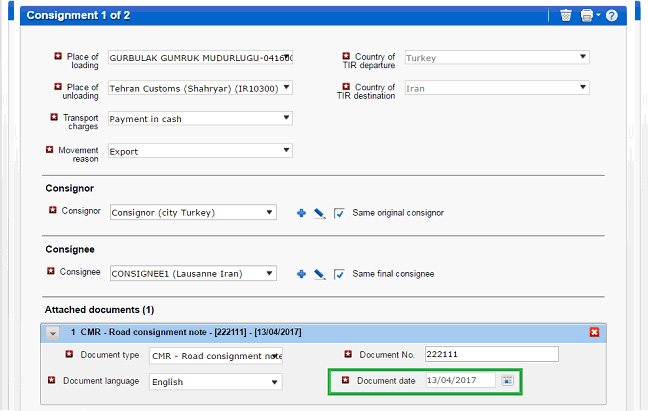Screen dimensions: 649x411
Task: Click the Document date text field
Action: click(459, 380)
